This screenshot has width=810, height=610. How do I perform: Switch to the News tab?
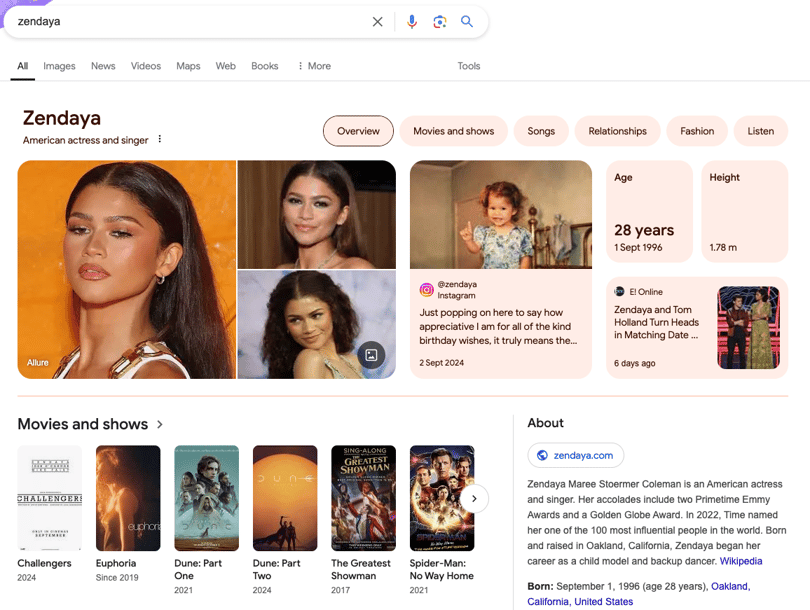point(103,66)
